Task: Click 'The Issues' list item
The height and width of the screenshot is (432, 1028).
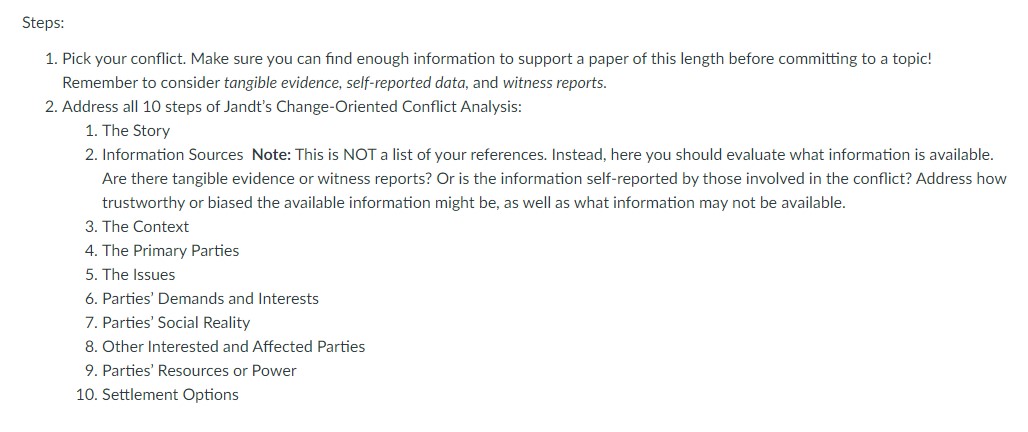Action: coord(138,275)
